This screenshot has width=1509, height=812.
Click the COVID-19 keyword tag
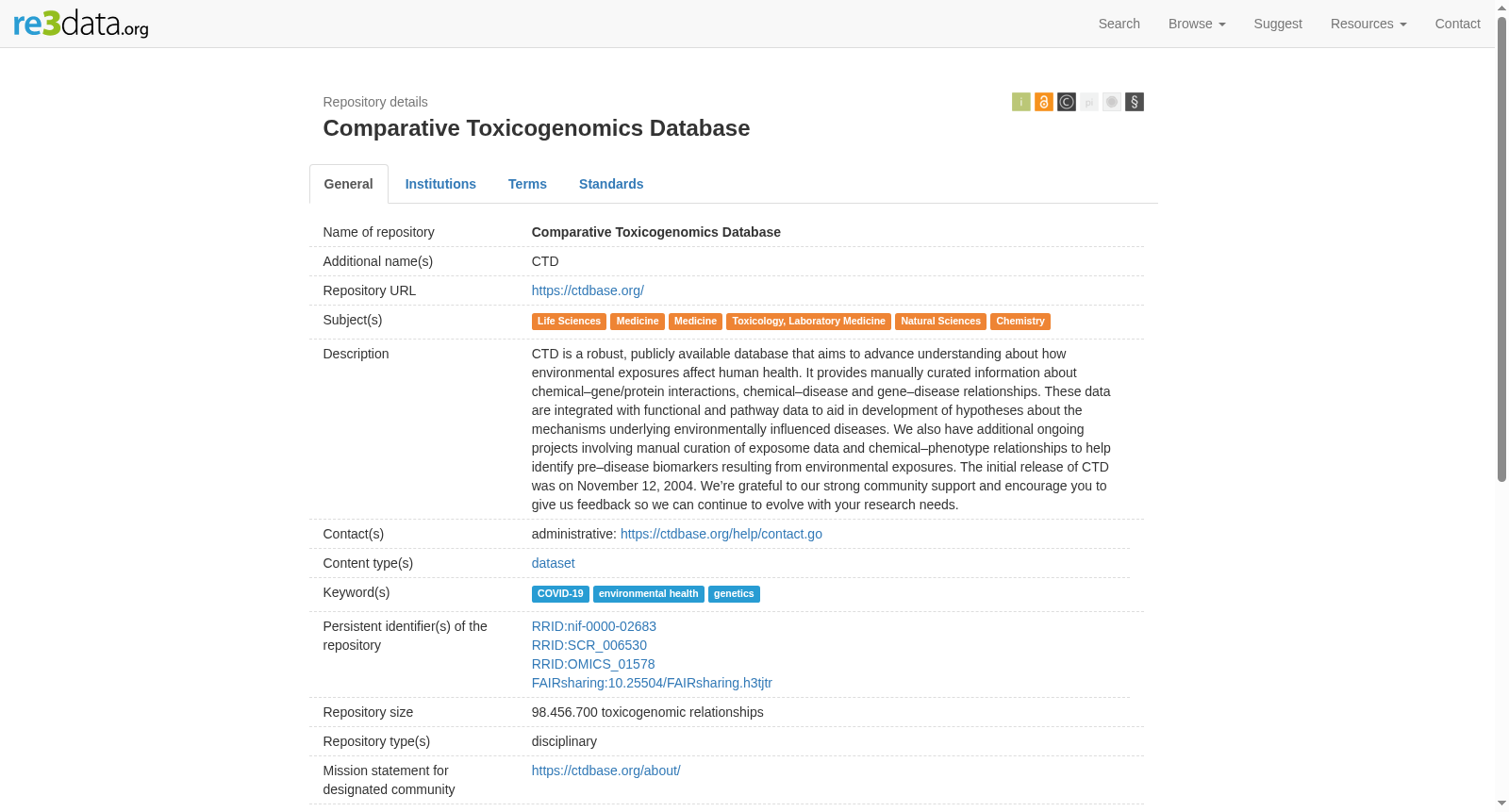pyautogui.click(x=560, y=594)
